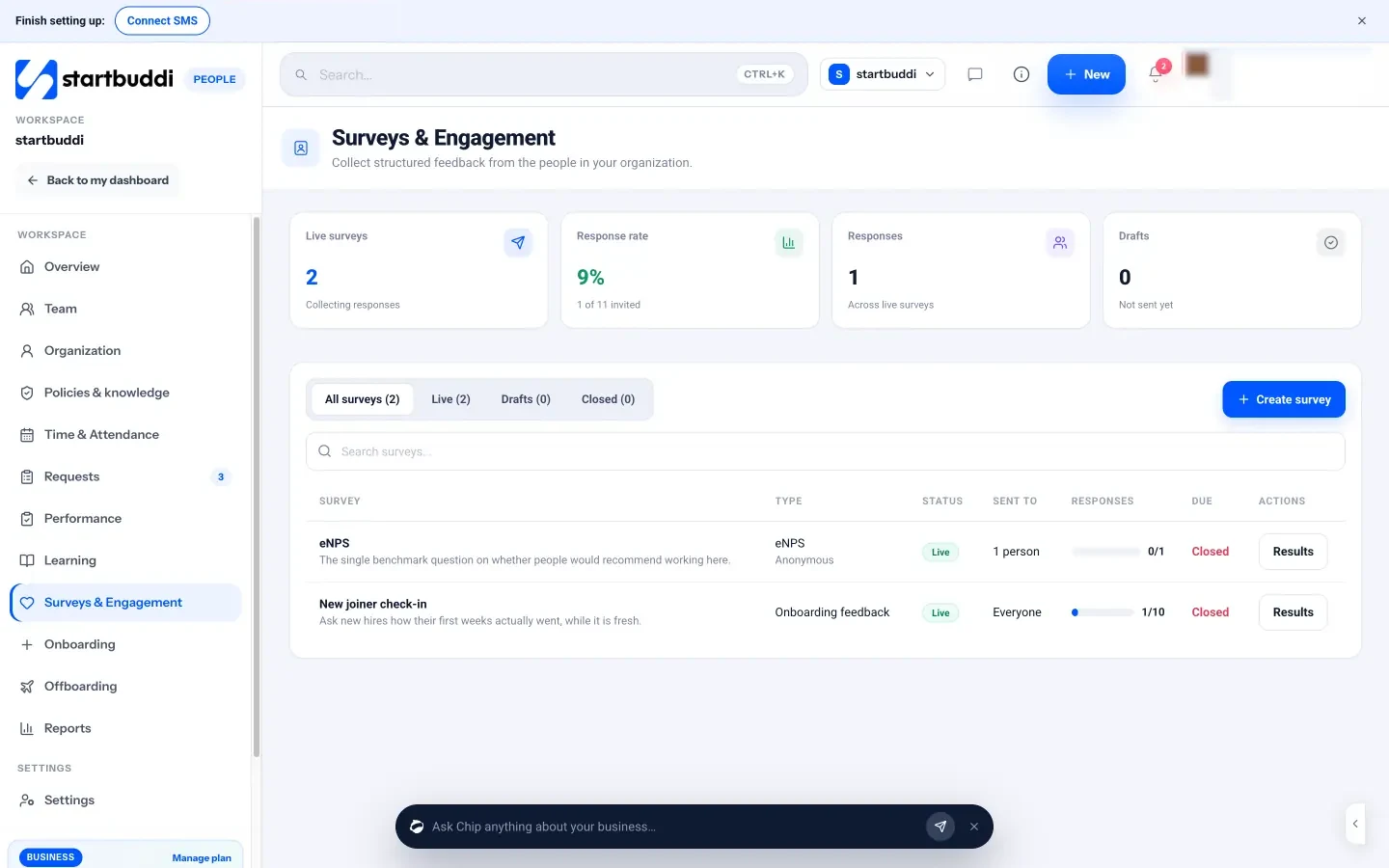Click the eNPS 0/1 response progress bar
Screen dimensions: 1389x868
pyautogui.click(x=1105, y=552)
